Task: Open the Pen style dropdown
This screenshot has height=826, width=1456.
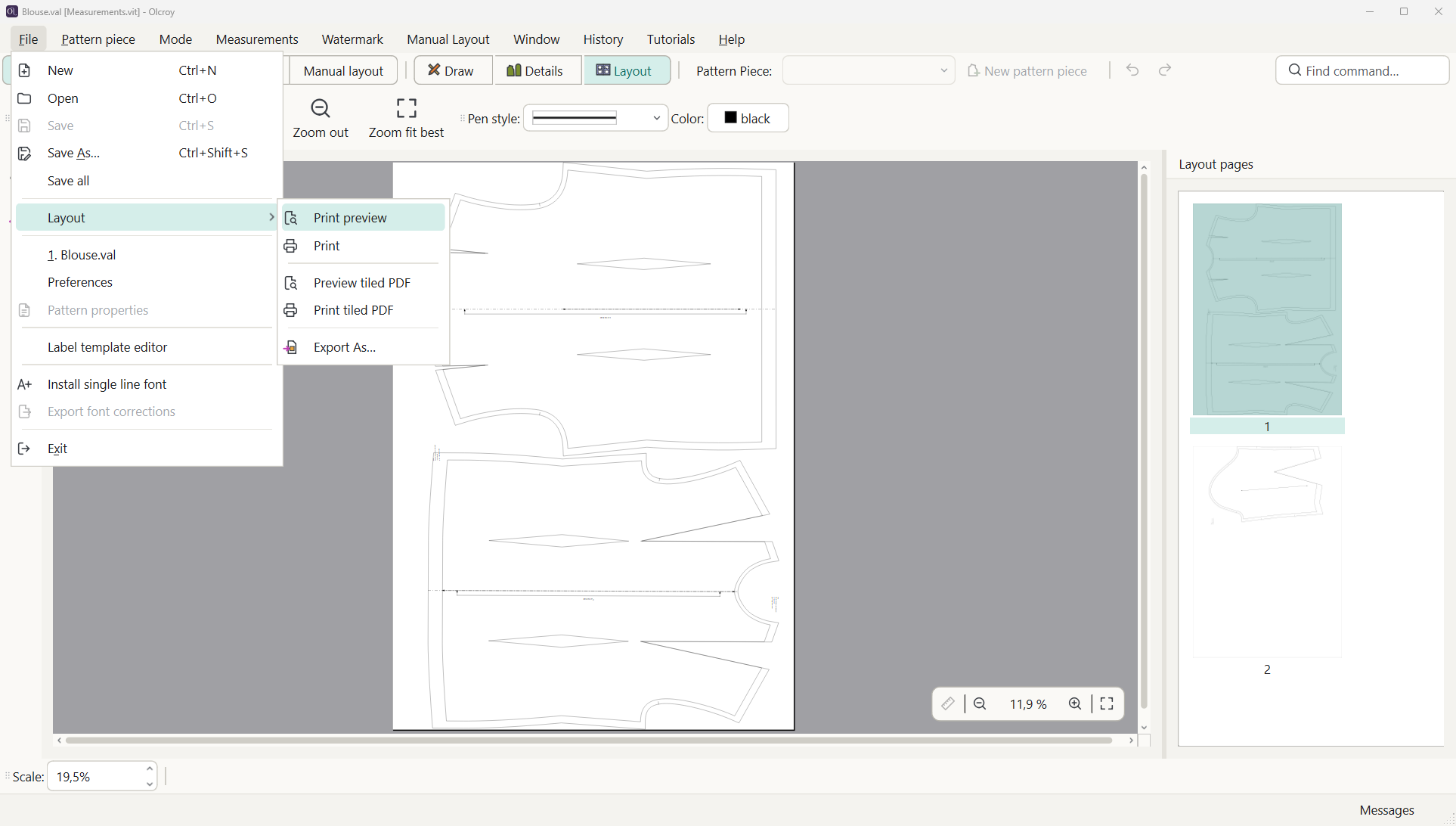Action: click(596, 118)
